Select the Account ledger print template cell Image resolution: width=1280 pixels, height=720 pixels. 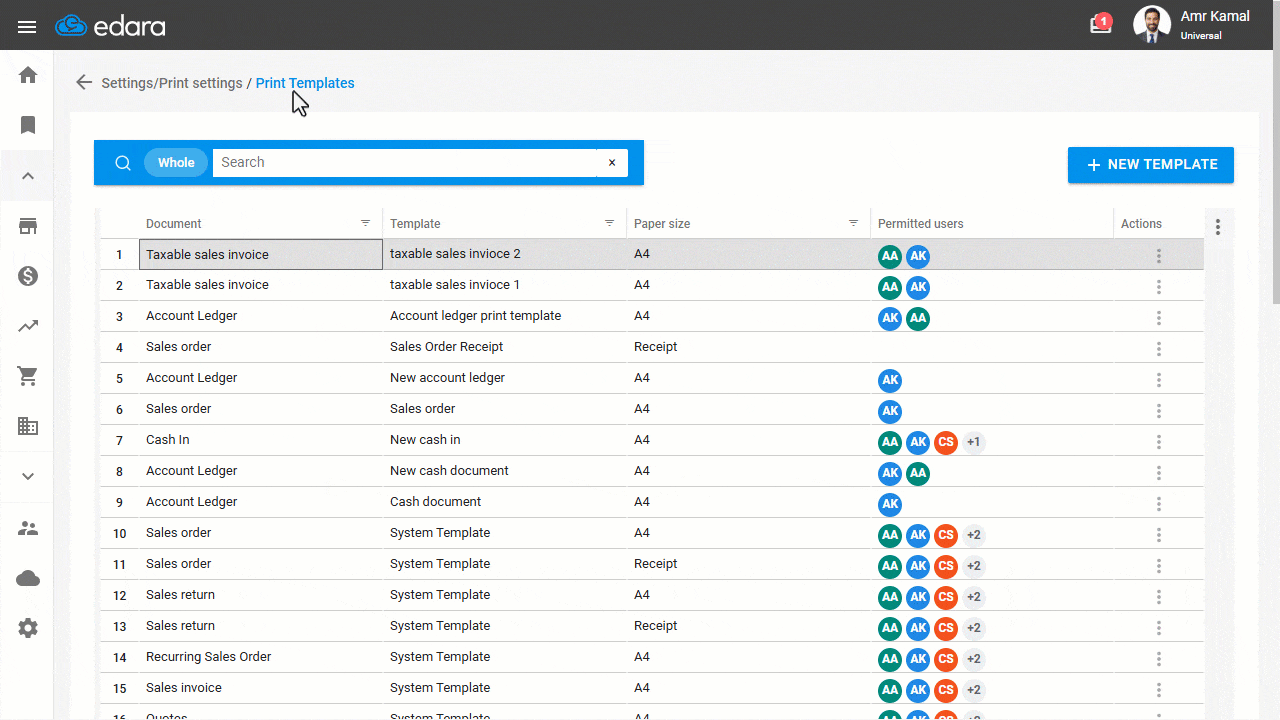coord(505,316)
